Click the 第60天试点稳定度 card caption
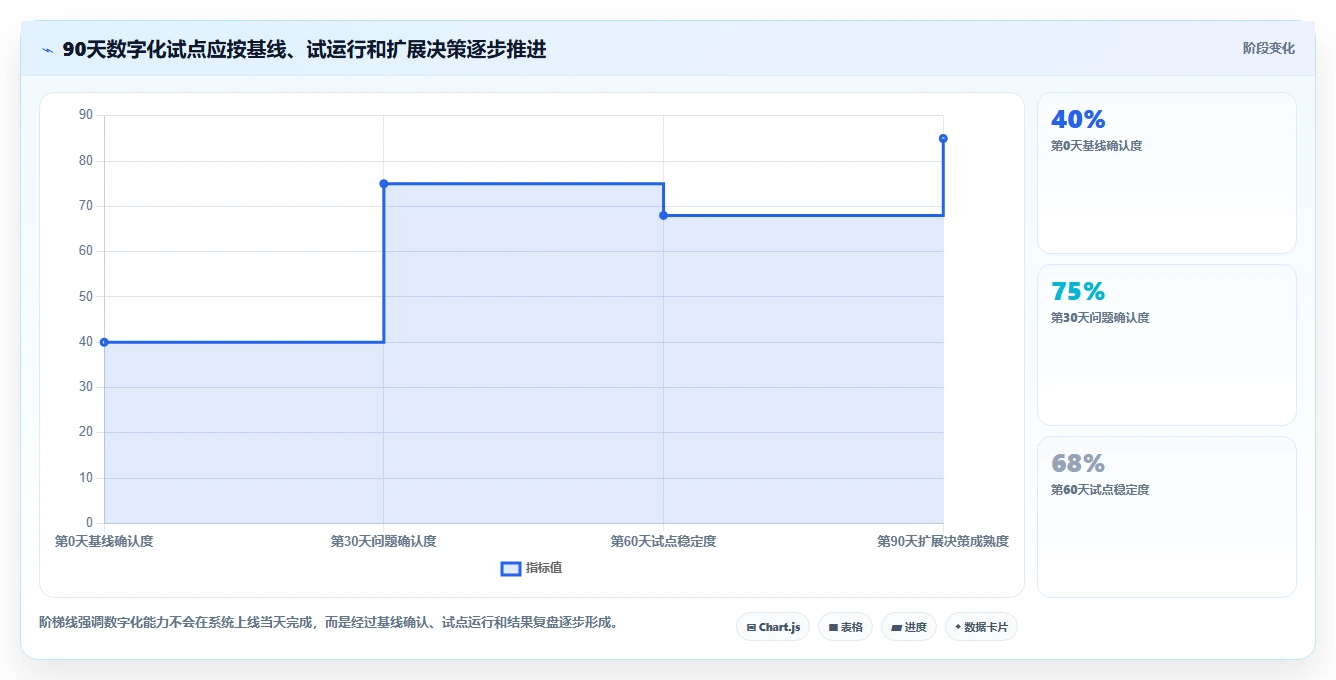 [x=1100, y=490]
